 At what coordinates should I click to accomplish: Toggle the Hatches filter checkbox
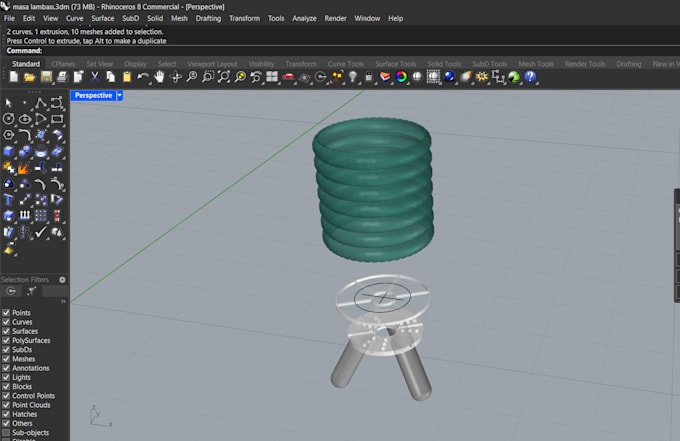click(x=6, y=414)
